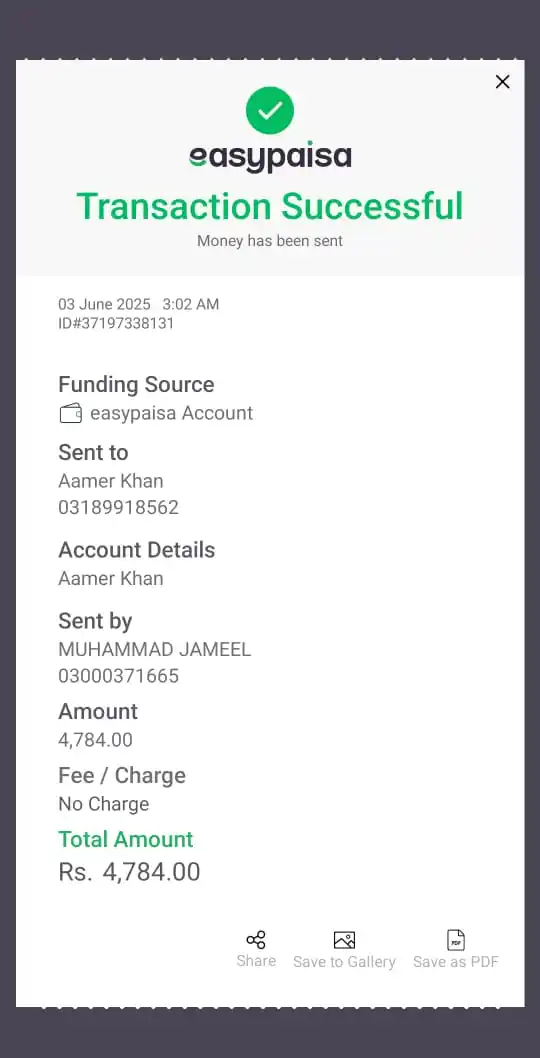Image resolution: width=540 pixels, height=1058 pixels.
Task: Select the Share text label
Action: coord(256,961)
